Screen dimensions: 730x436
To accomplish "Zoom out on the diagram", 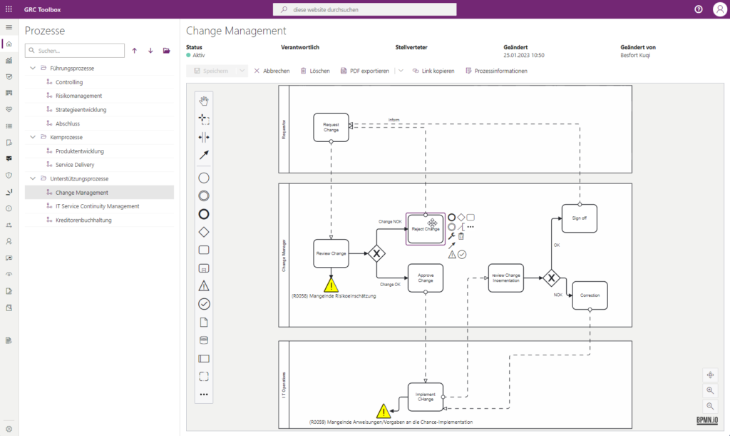I will click(710, 406).
